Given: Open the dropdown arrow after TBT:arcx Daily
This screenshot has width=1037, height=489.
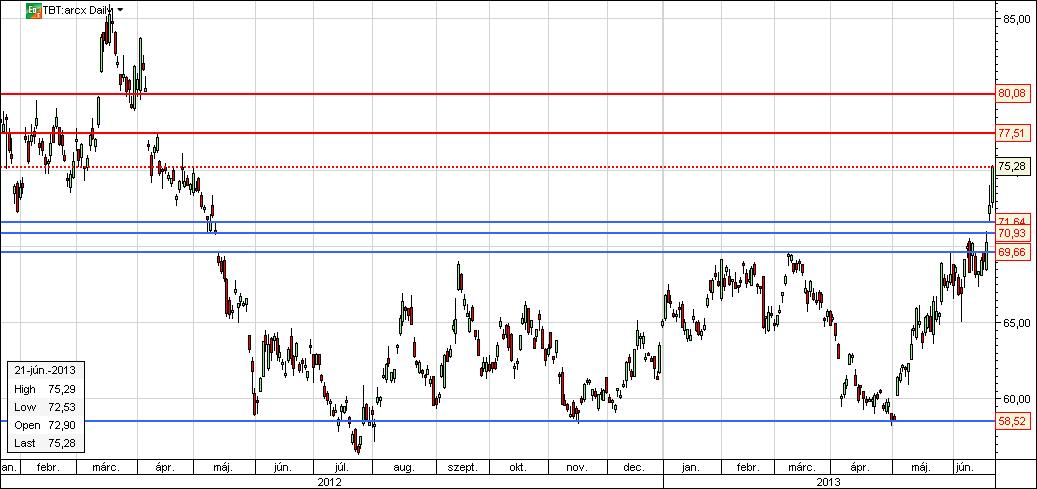Looking at the screenshot, I should [120, 10].
